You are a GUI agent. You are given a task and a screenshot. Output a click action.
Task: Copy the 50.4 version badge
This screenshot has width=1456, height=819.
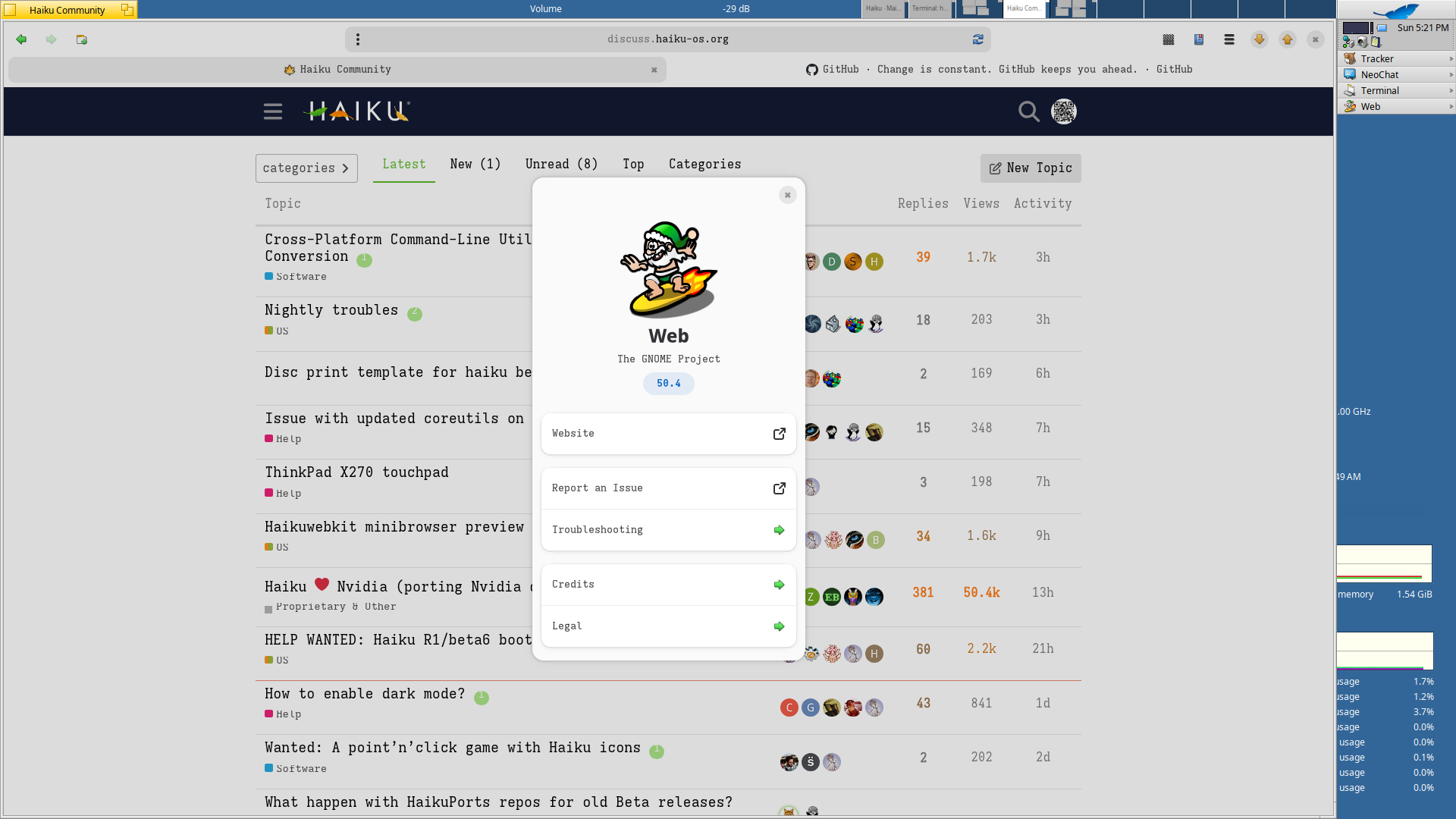coord(669,384)
